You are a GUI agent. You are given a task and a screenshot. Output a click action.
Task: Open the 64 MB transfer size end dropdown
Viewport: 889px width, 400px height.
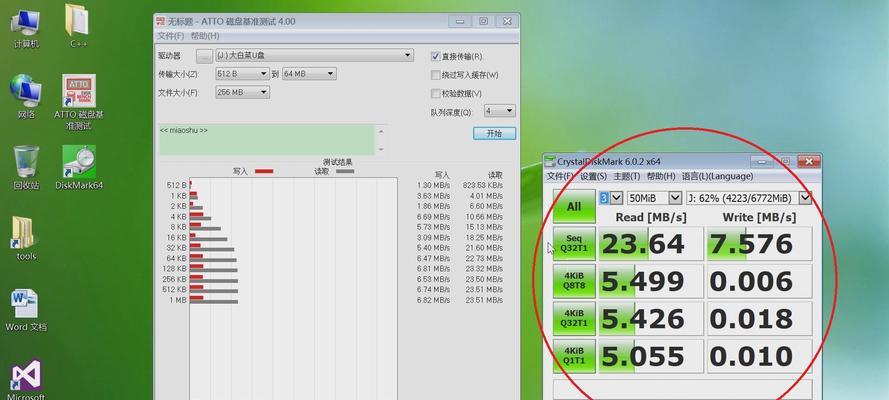coord(309,74)
